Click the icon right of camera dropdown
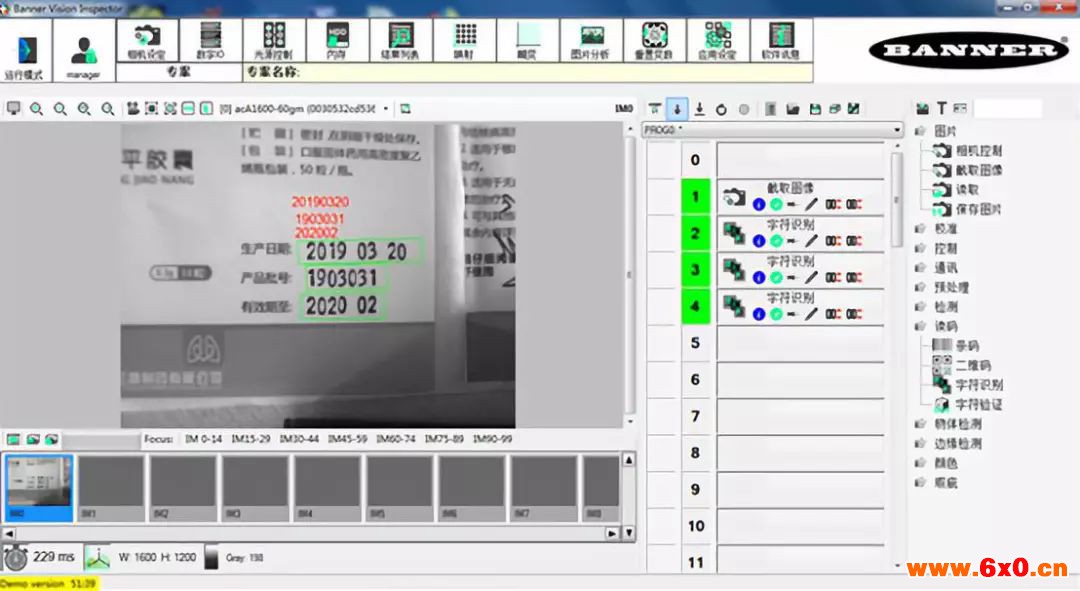The height and width of the screenshot is (591, 1080). tap(406, 109)
